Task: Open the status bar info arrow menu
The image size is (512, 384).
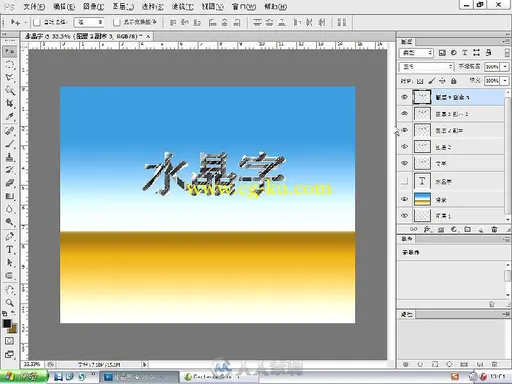Action: tap(145, 364)
